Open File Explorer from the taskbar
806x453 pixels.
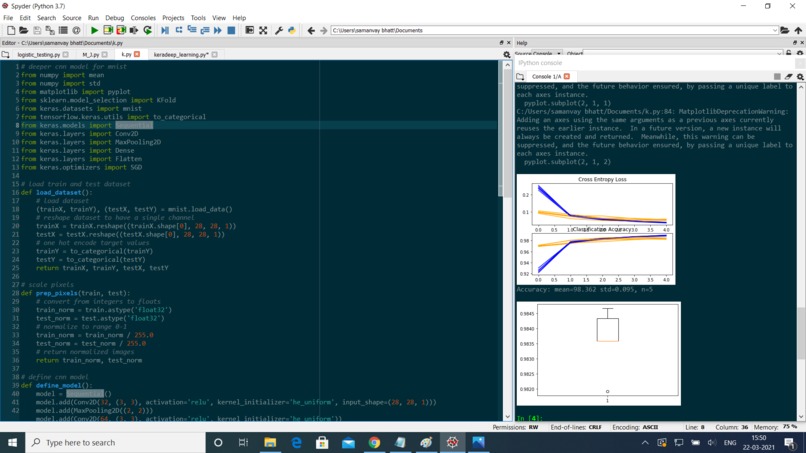coord(270,442)
